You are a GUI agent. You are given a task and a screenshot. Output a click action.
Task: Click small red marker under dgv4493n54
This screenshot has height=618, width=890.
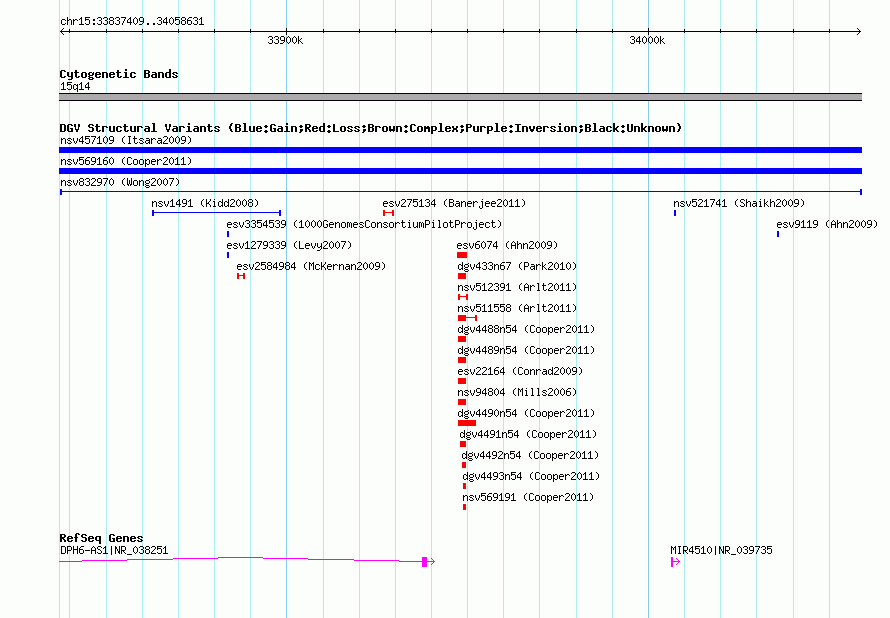464,486
